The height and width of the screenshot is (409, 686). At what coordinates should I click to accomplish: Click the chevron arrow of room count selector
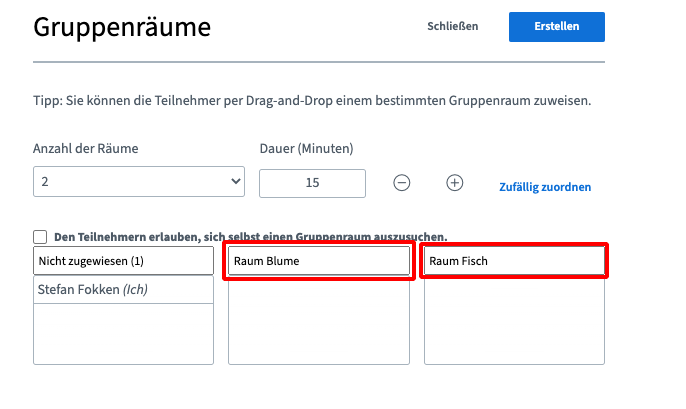click(x=236, y=182)
